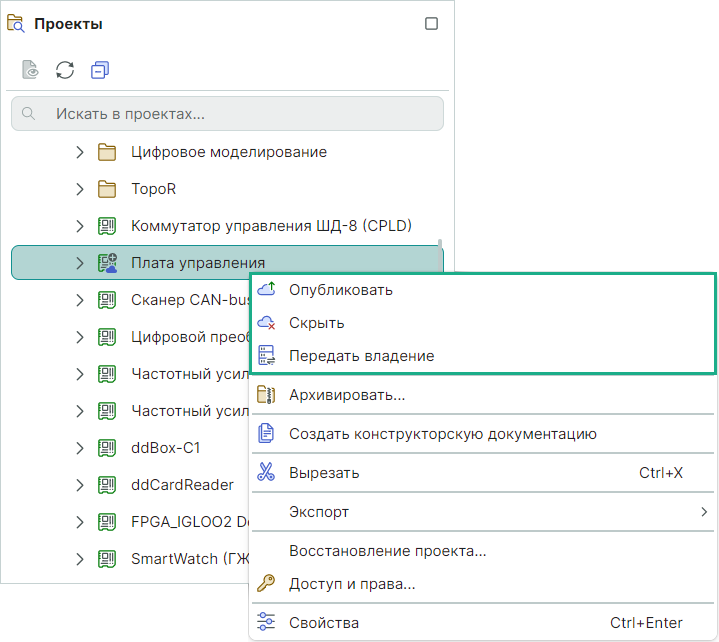
Task: Click the refresh projects icon
Action: tap(65, 70)
